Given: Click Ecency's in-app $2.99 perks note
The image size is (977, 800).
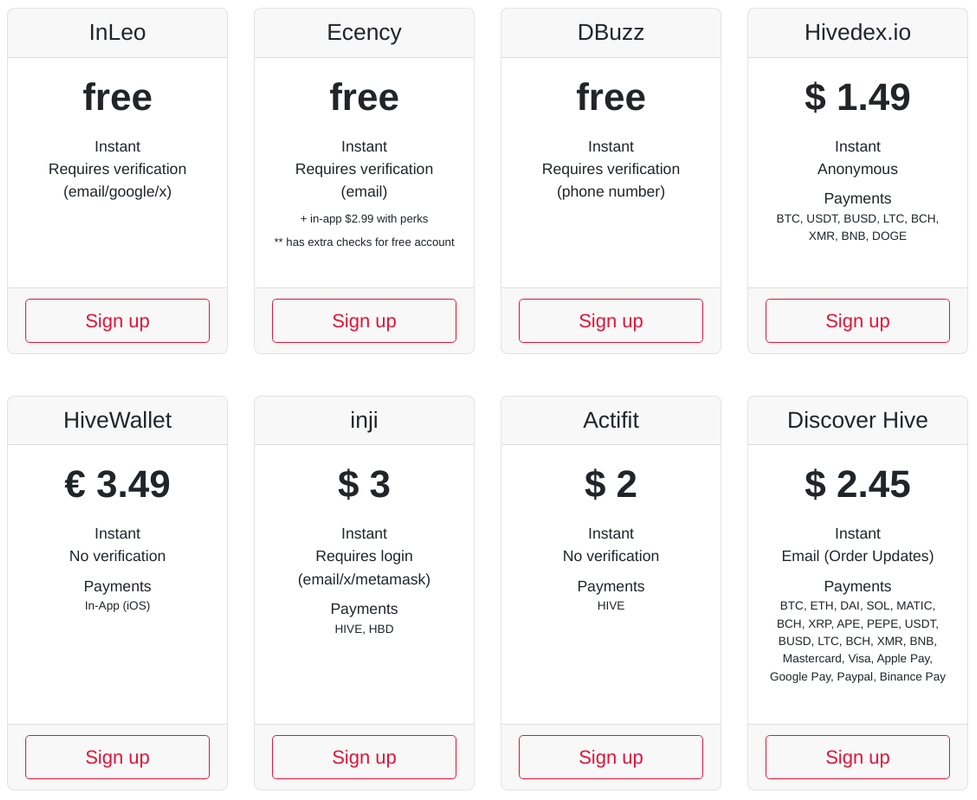Looking at the screenshot, I should tap(364, 219).
